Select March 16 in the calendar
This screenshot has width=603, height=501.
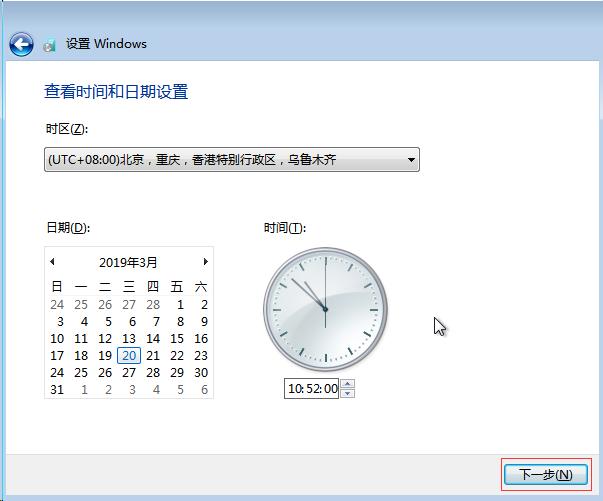(201, 339)
